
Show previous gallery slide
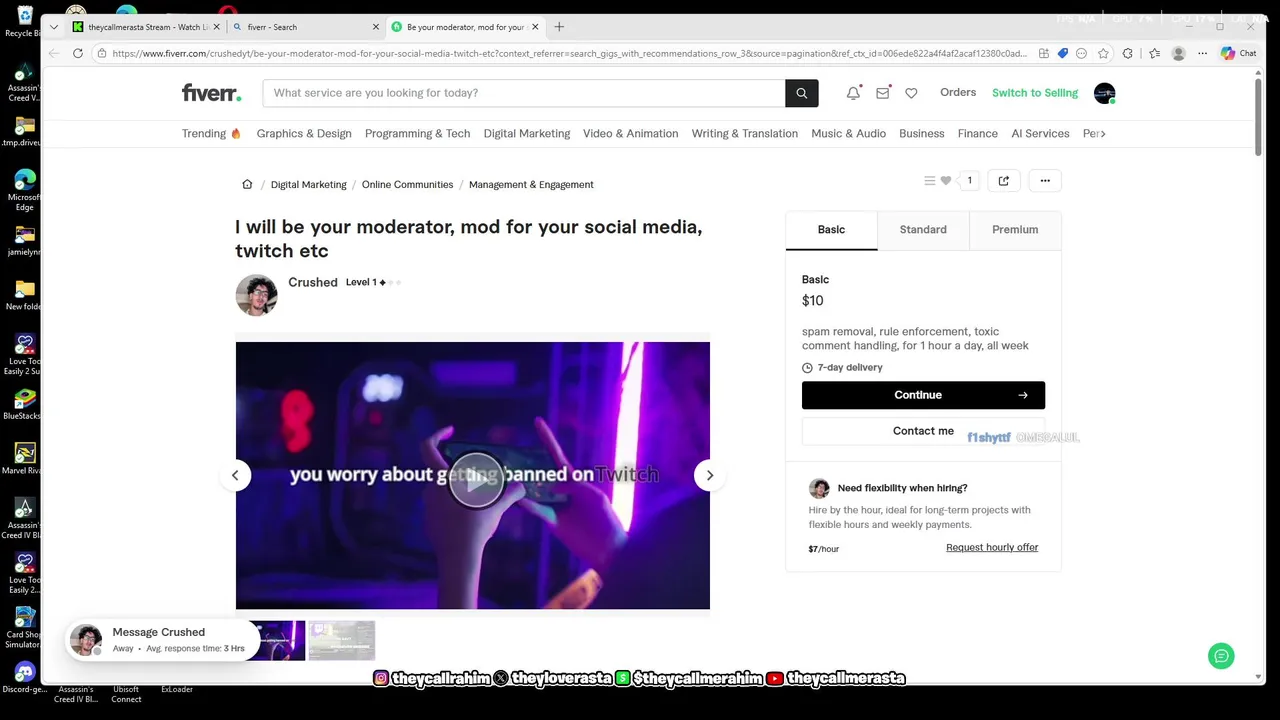[x=235, y=475]
